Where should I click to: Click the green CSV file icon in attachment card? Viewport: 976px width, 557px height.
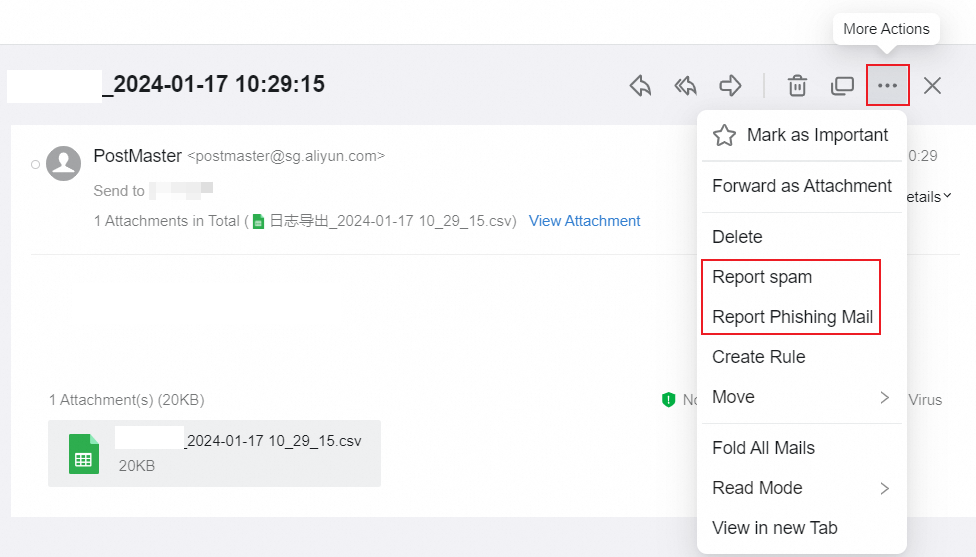(83, 454)
